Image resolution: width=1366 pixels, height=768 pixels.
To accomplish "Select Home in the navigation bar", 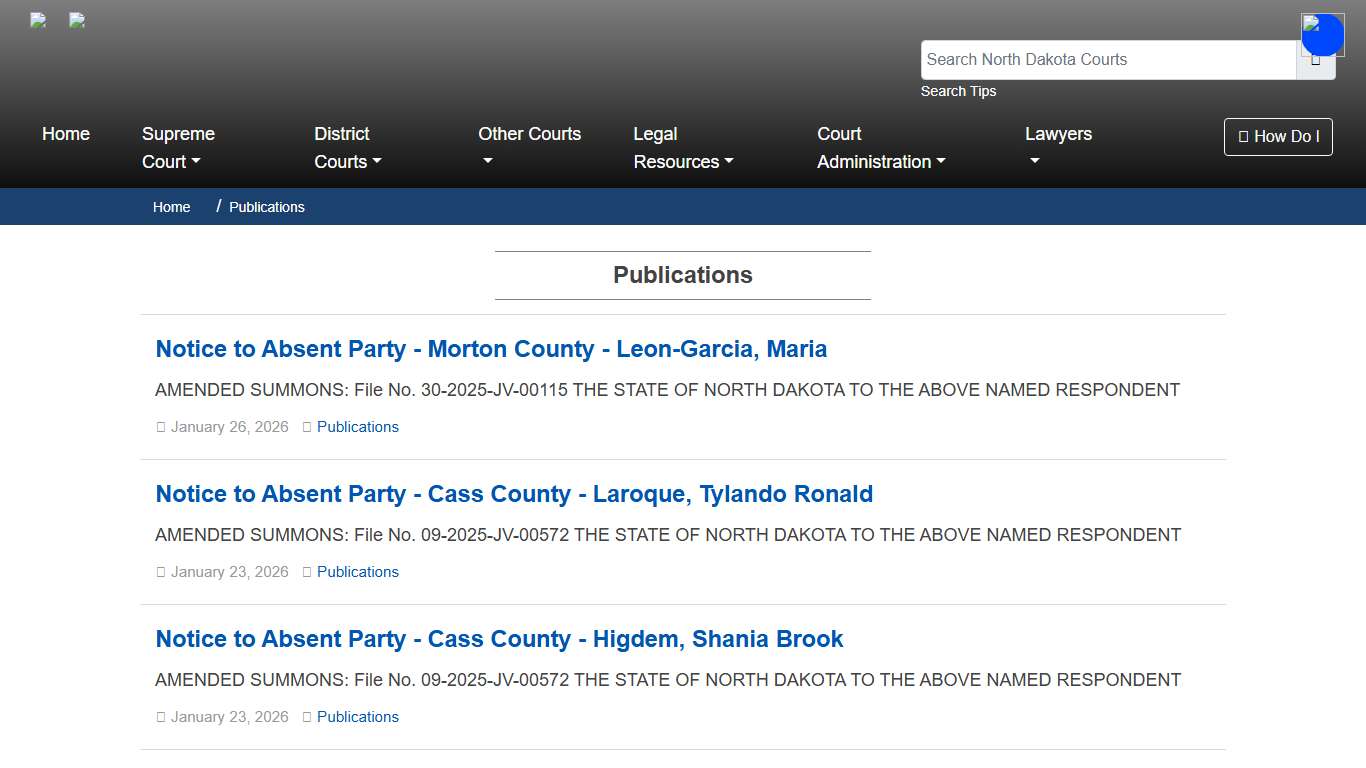I will pyautogui.click(x=65, y=134).
